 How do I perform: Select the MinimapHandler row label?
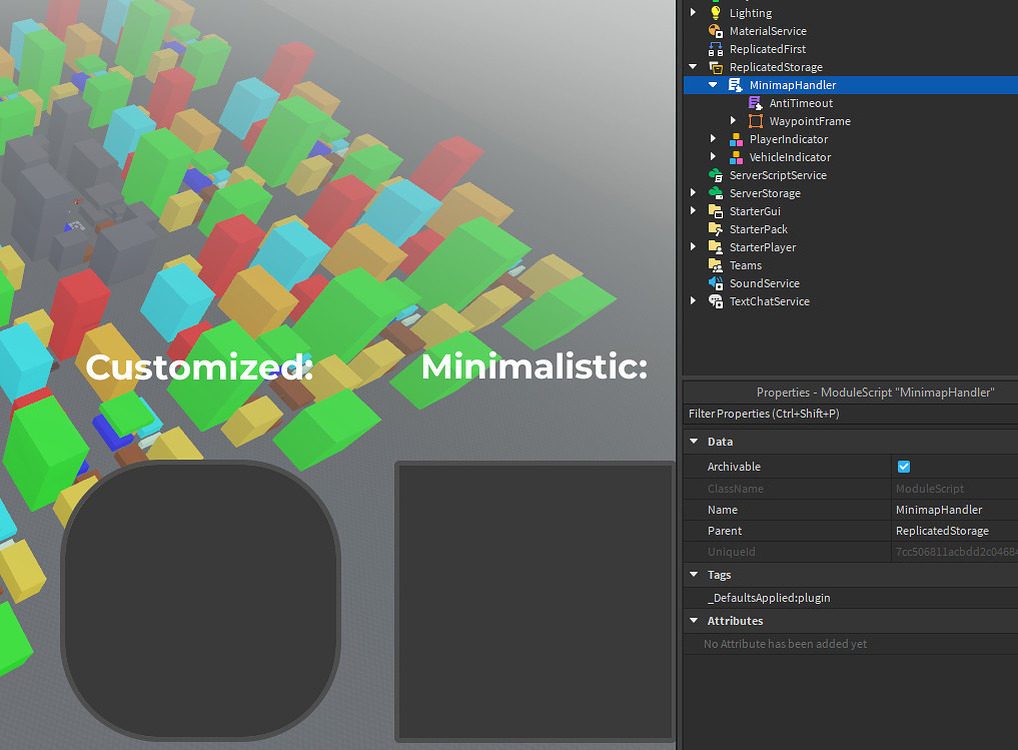pyautogui.click(x=793, y=85)
